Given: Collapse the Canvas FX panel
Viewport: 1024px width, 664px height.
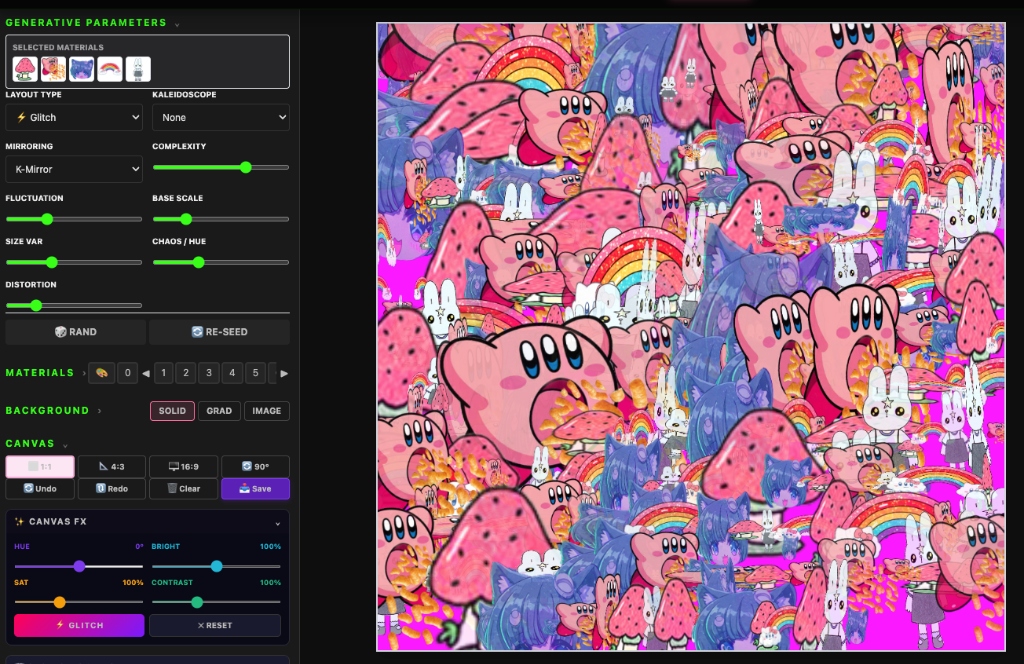Looking at the screenshot, I should pos(277,522).
